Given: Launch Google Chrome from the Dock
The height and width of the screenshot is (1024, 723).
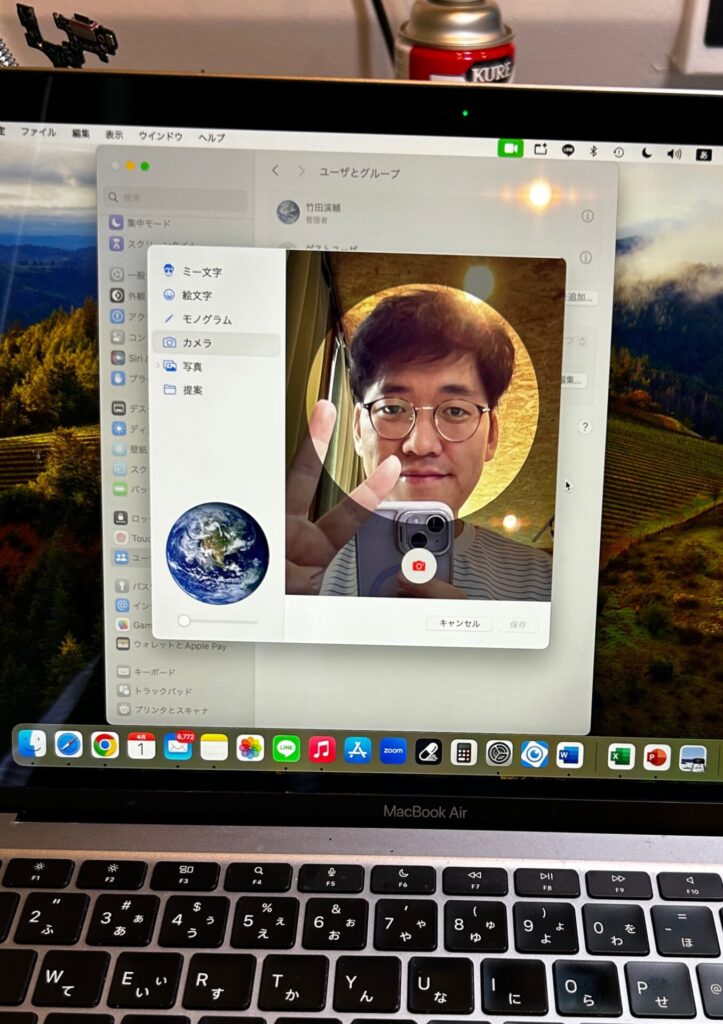Looking at the screenshot, I should point(104,745).
